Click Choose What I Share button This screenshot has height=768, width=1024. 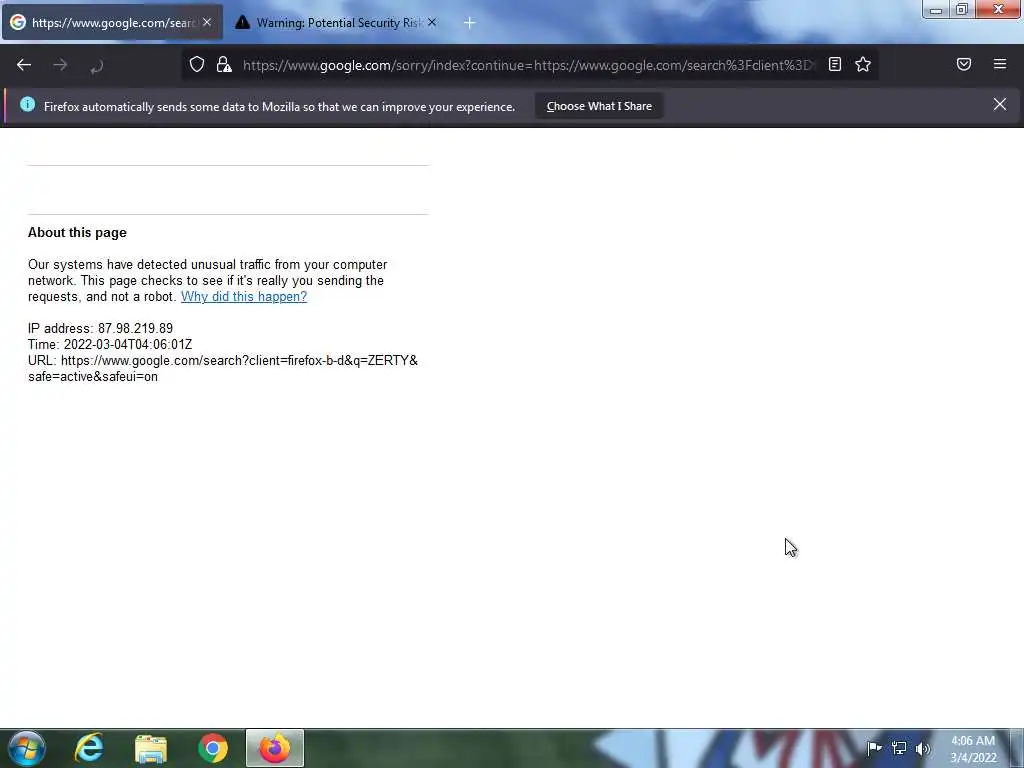point(599,106)
